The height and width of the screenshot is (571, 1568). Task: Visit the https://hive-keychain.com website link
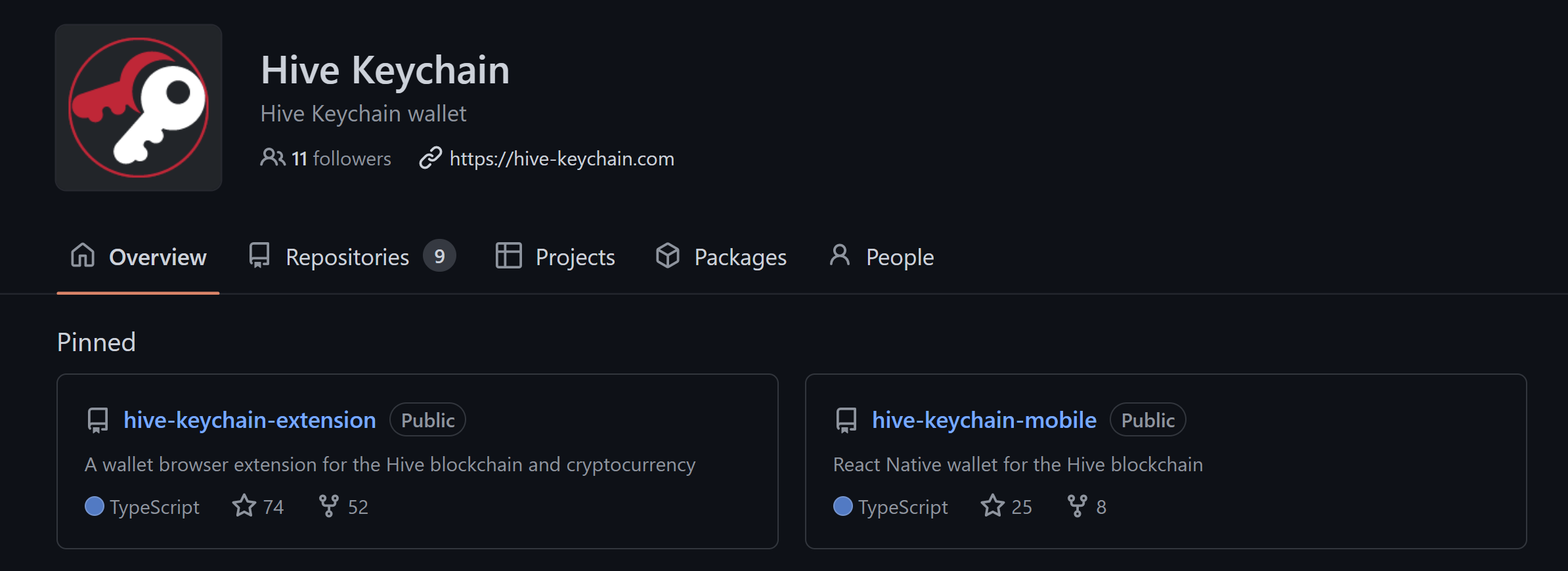point(561,159)
